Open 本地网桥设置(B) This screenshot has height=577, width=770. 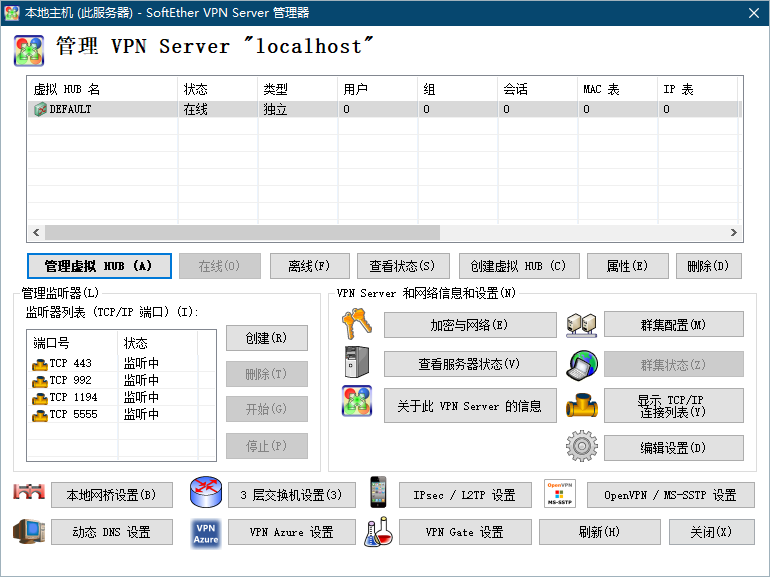[x=112, y=495]
